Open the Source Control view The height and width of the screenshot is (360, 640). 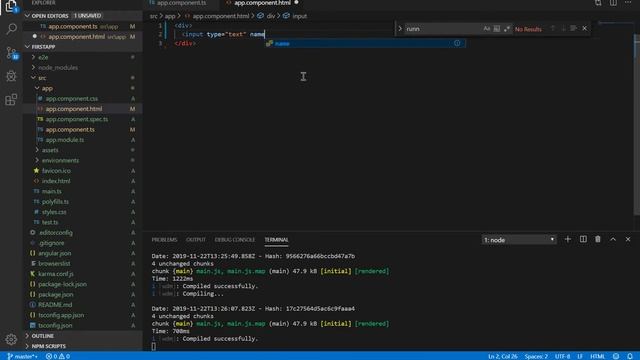[x=11, y=53]
